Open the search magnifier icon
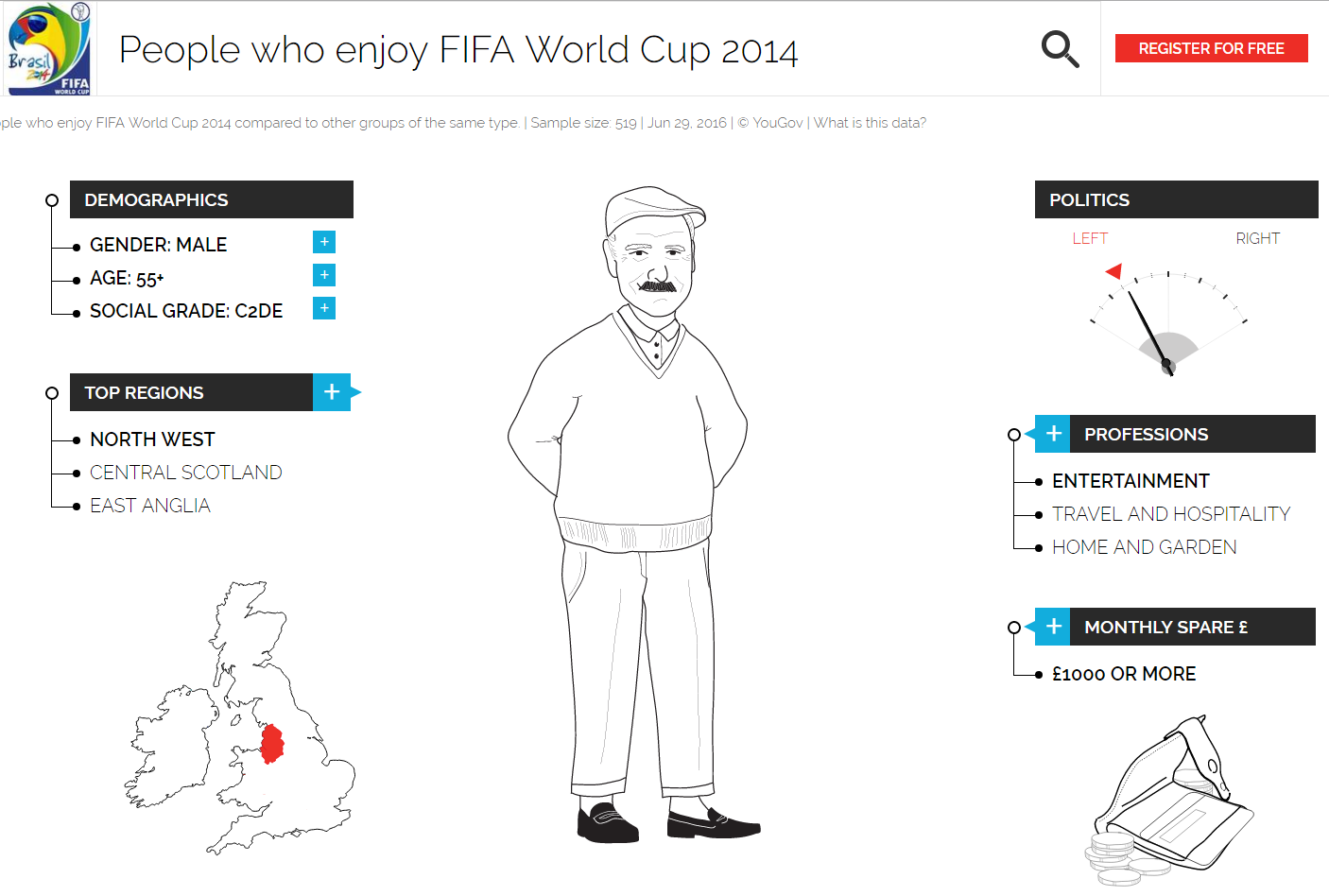 click(1060, 49)
